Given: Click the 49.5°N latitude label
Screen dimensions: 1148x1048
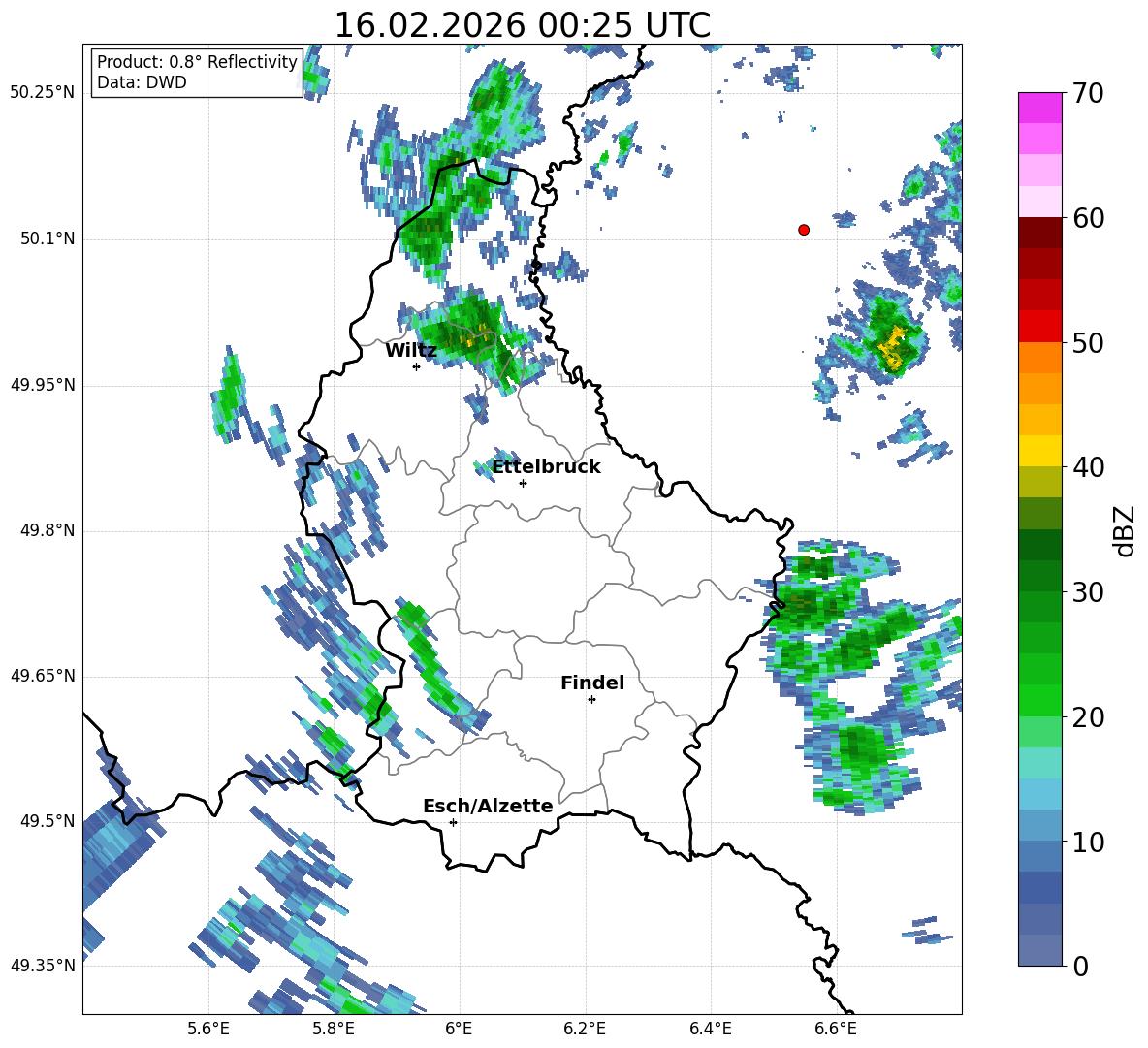Looking at the screenshot, I should pyautogui.click(x=48, y=821).
